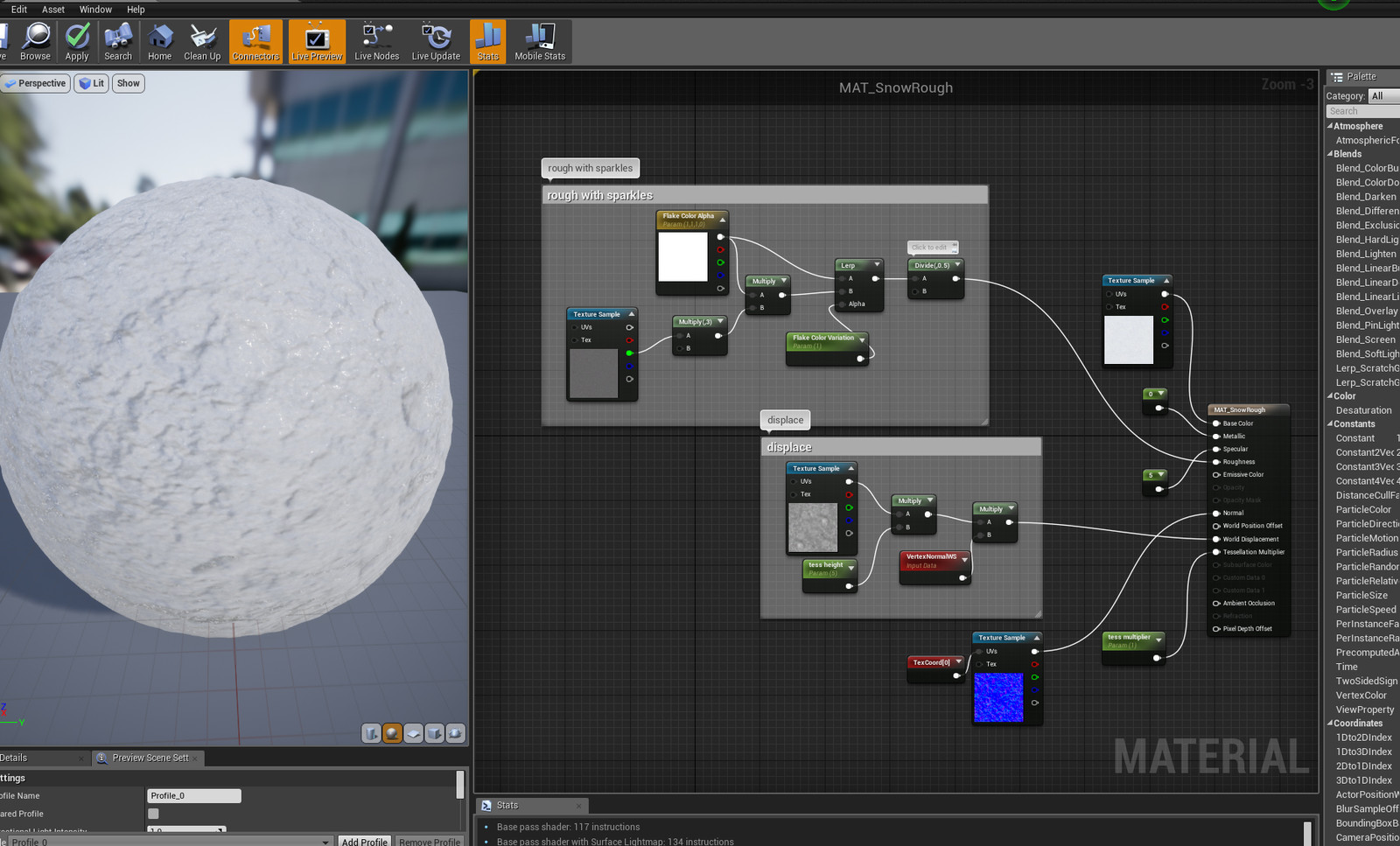Open the Search toolbar tool
Screen dimensions: 1400x846
tap(118, 42)
